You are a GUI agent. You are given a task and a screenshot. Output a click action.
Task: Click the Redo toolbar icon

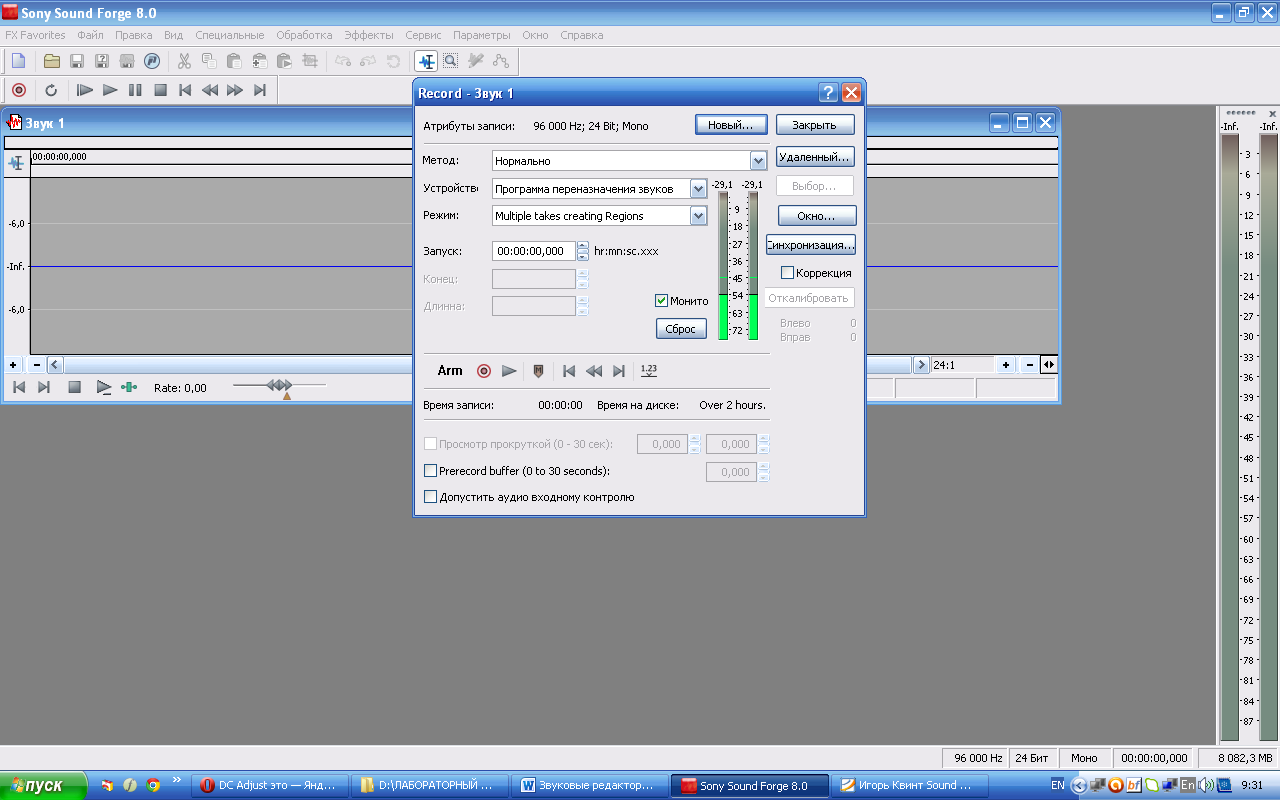pyautogui.click(x=368, y=61)
